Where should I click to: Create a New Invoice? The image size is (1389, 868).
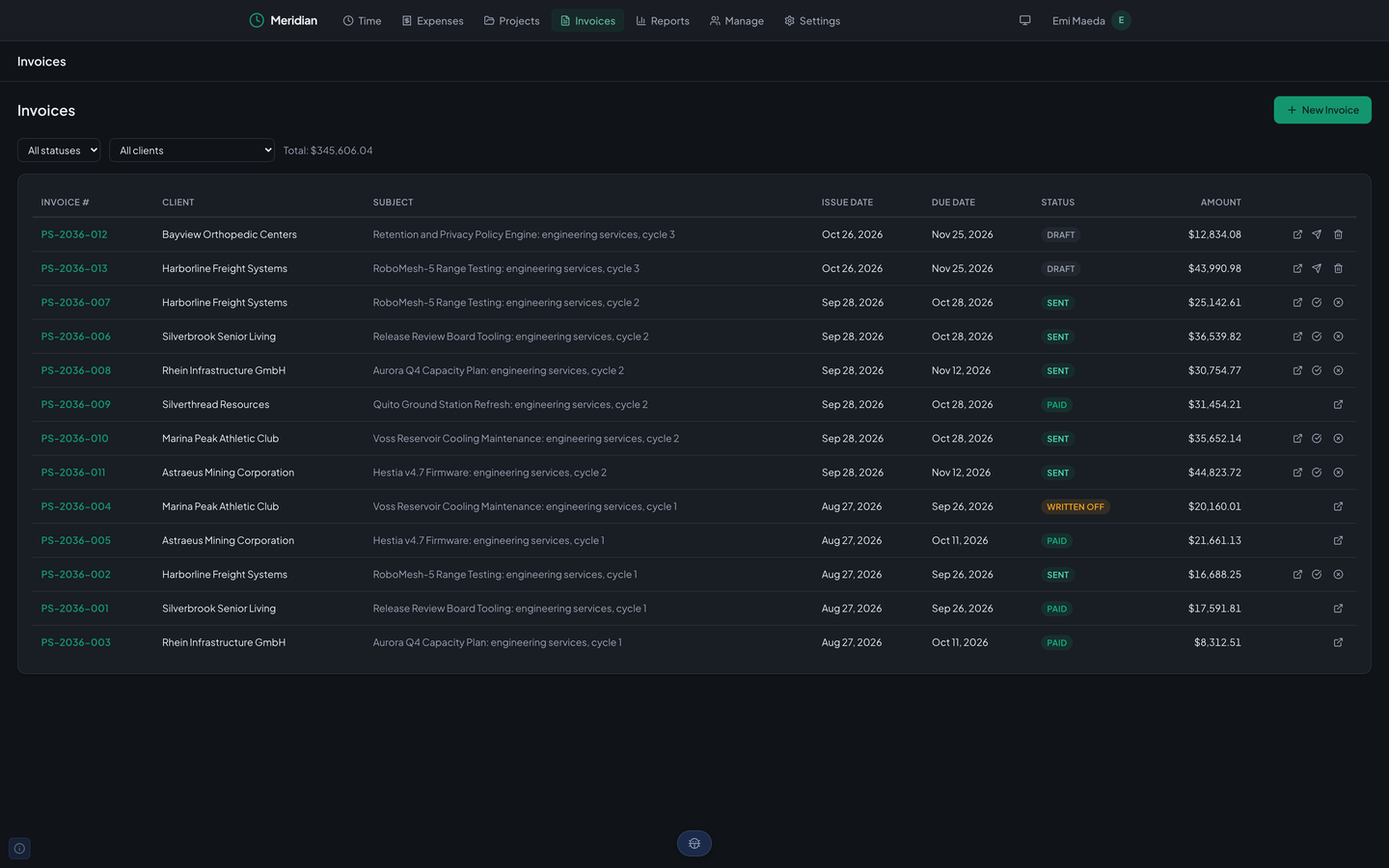(1322, 110)
